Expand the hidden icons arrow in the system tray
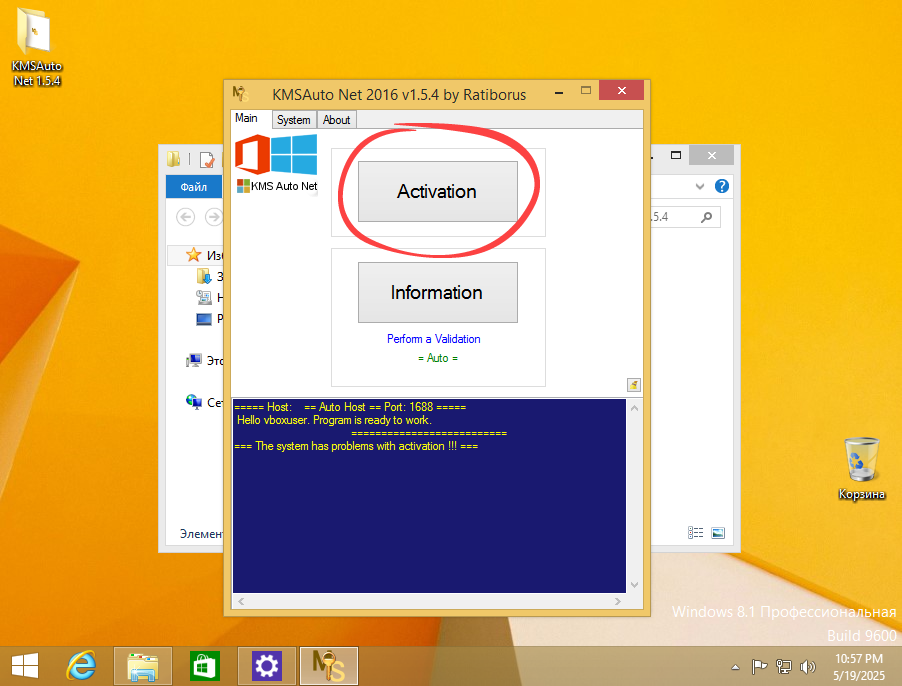 click(x=735, y=667)
